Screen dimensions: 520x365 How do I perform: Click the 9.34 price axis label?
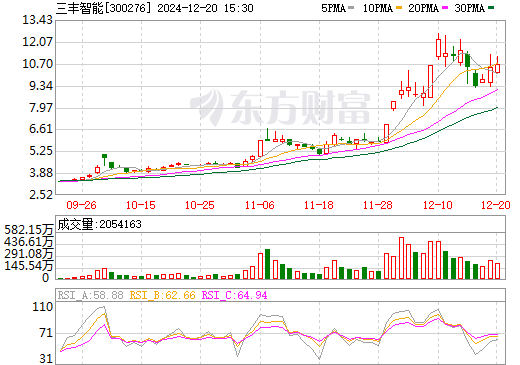(41, 86)
